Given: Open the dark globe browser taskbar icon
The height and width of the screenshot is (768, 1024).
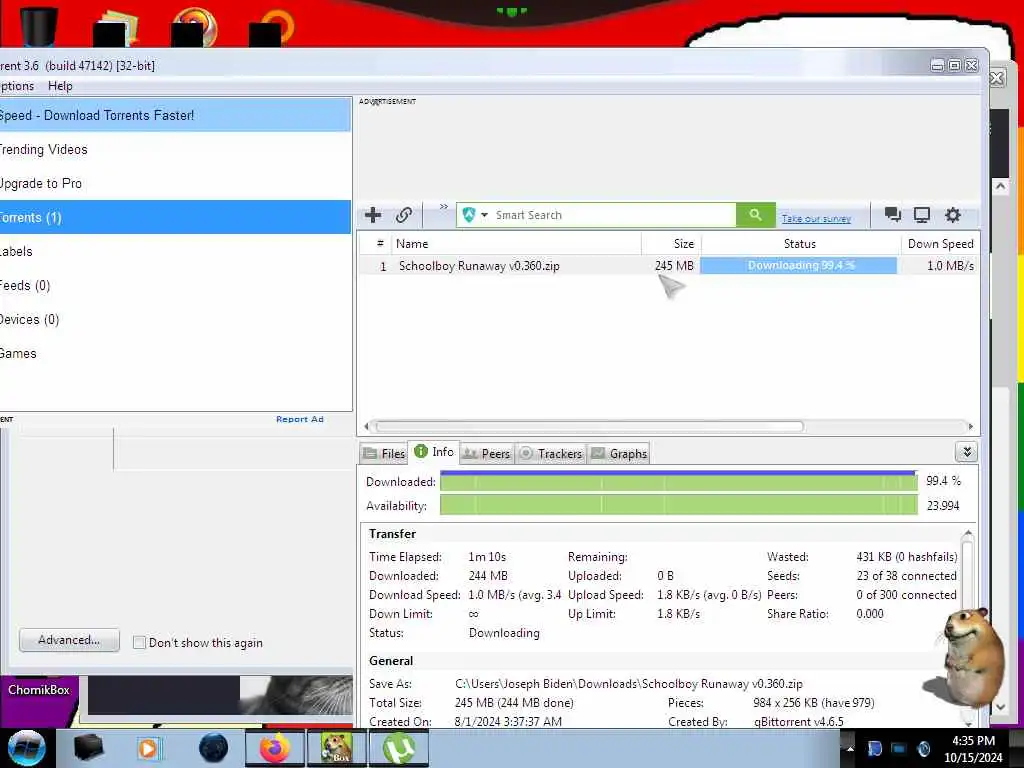Looking at the screenshot, I should point(214,748).
